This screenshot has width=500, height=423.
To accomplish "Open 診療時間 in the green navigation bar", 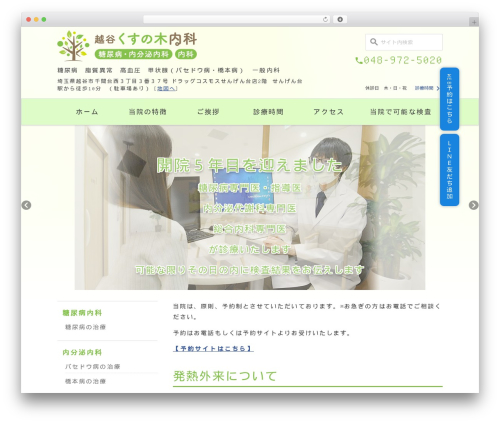I will [268, 112].
